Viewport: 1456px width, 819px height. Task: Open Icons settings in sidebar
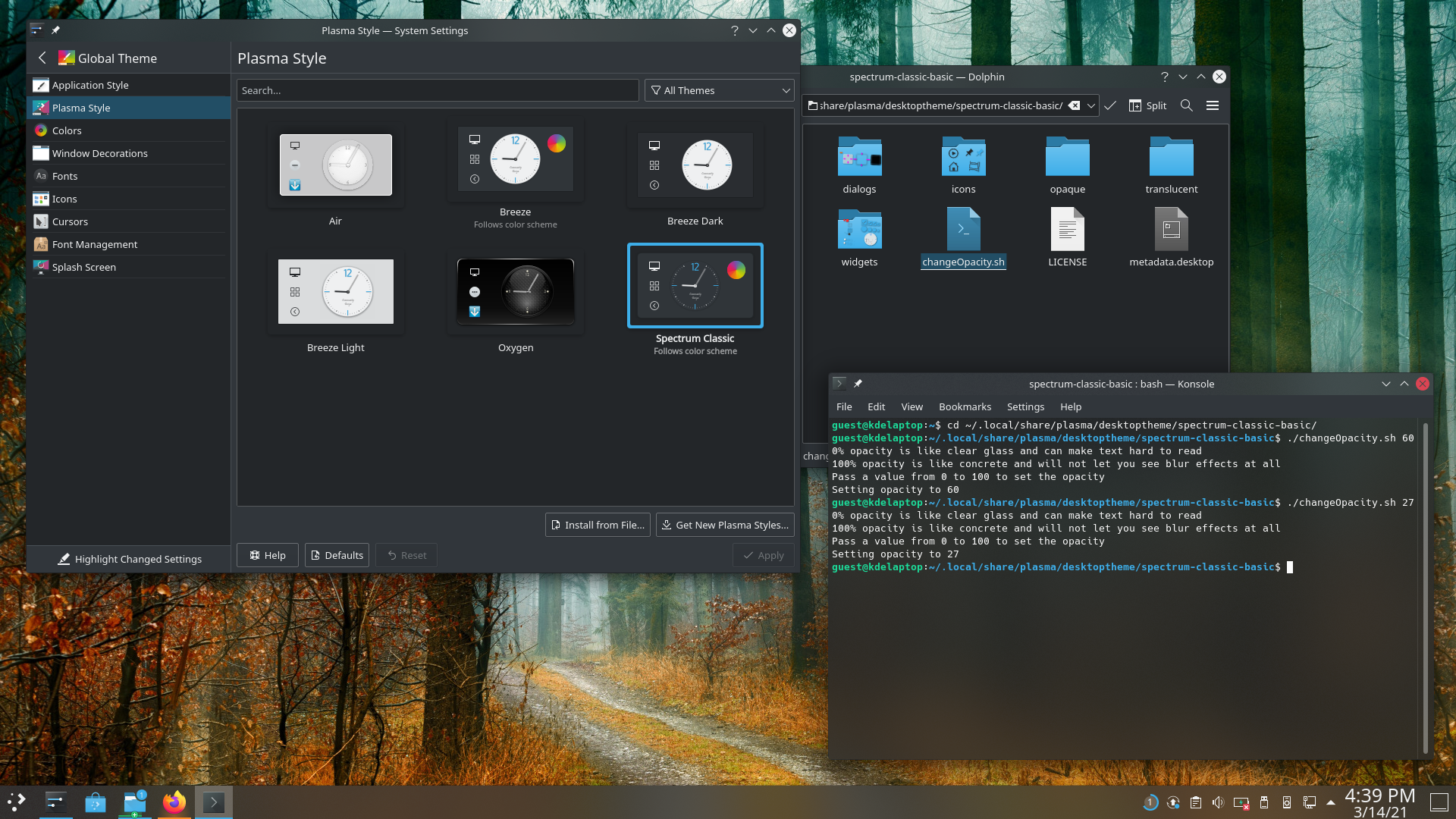click(128, 199)
